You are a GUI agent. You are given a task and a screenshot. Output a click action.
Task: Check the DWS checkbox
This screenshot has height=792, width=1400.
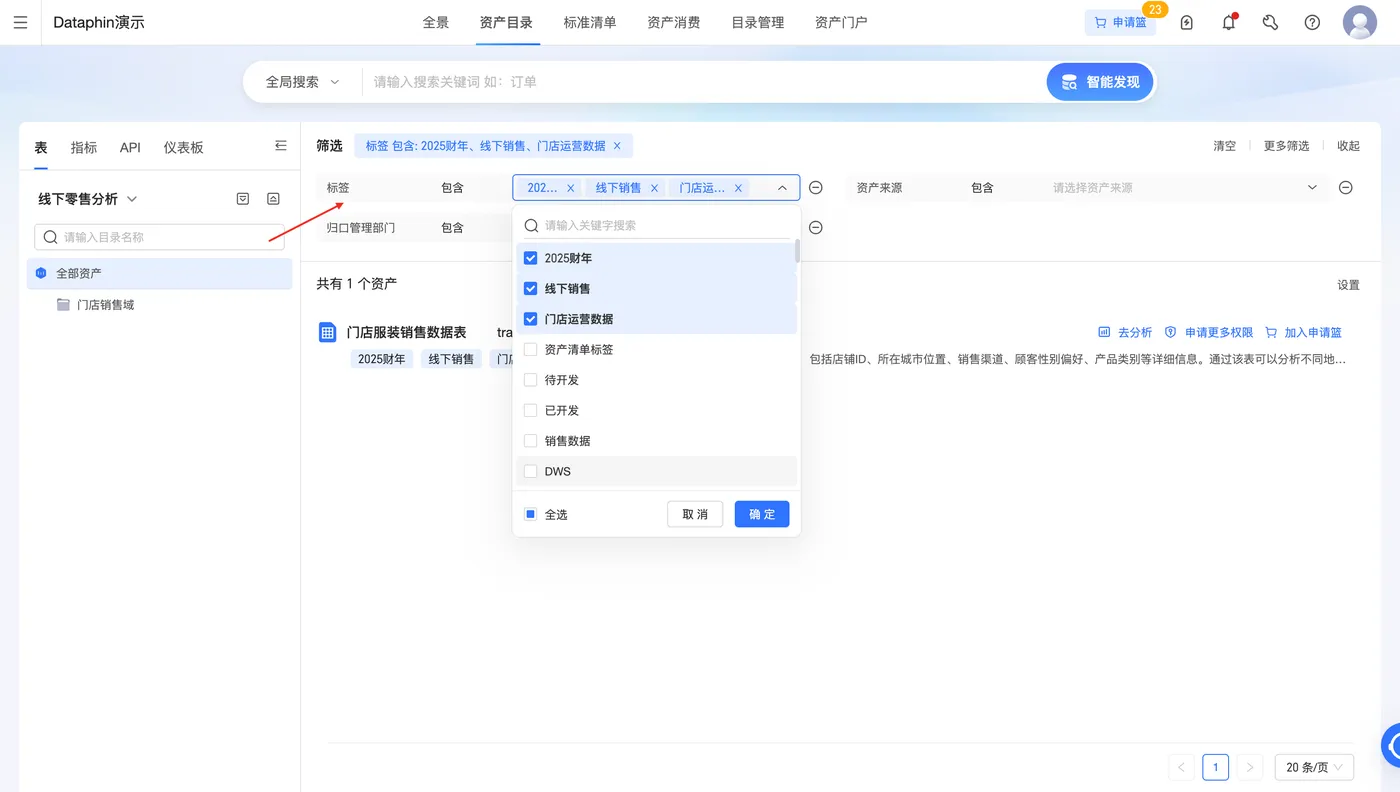[531, 472]
